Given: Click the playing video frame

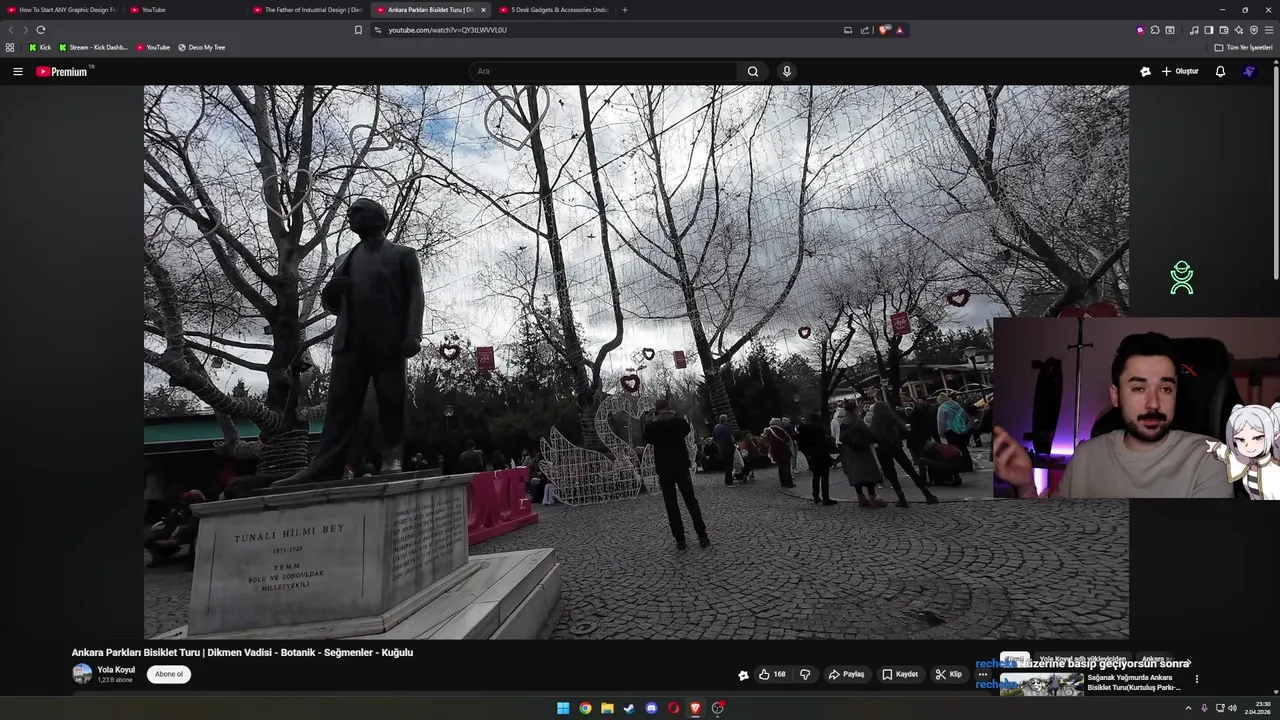Looking at the screenshot, I should (636, 362).
